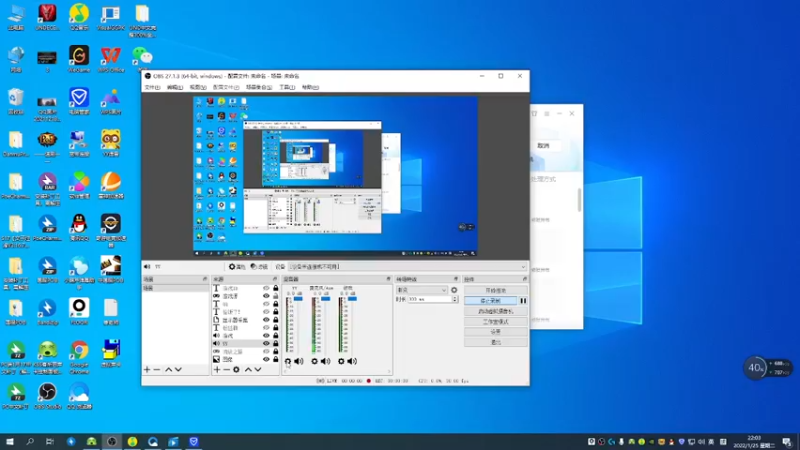The height and width of the screenshot is (450, 800).
Task: Pop out the Scenes dock
Action: point(205,279)
